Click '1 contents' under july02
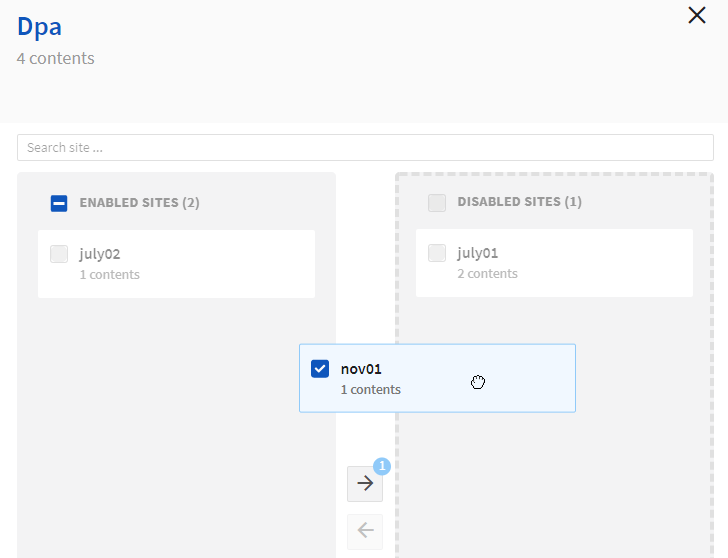 pos(110,274)
